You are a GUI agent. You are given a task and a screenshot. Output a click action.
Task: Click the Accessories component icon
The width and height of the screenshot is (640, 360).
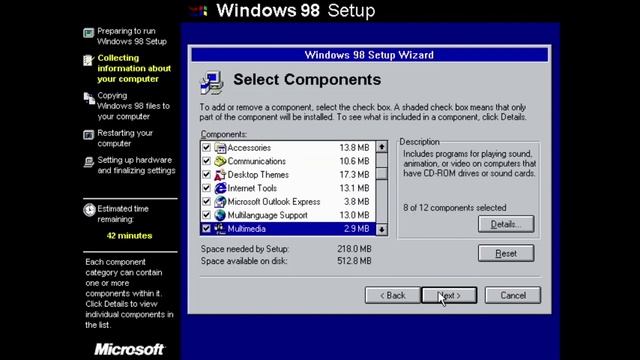220,148
